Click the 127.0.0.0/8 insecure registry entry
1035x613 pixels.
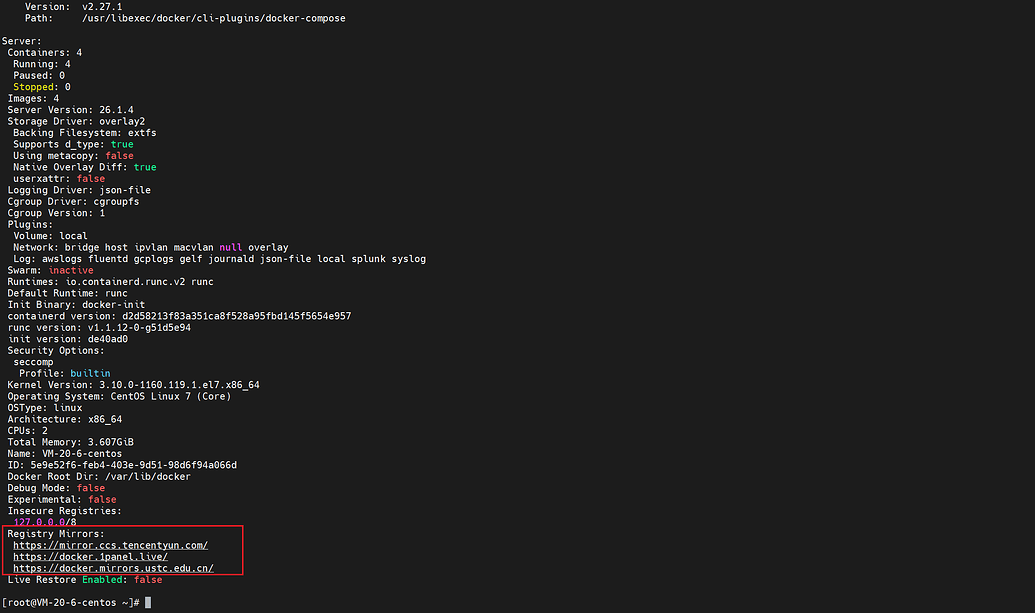click(x=45, y=522)
